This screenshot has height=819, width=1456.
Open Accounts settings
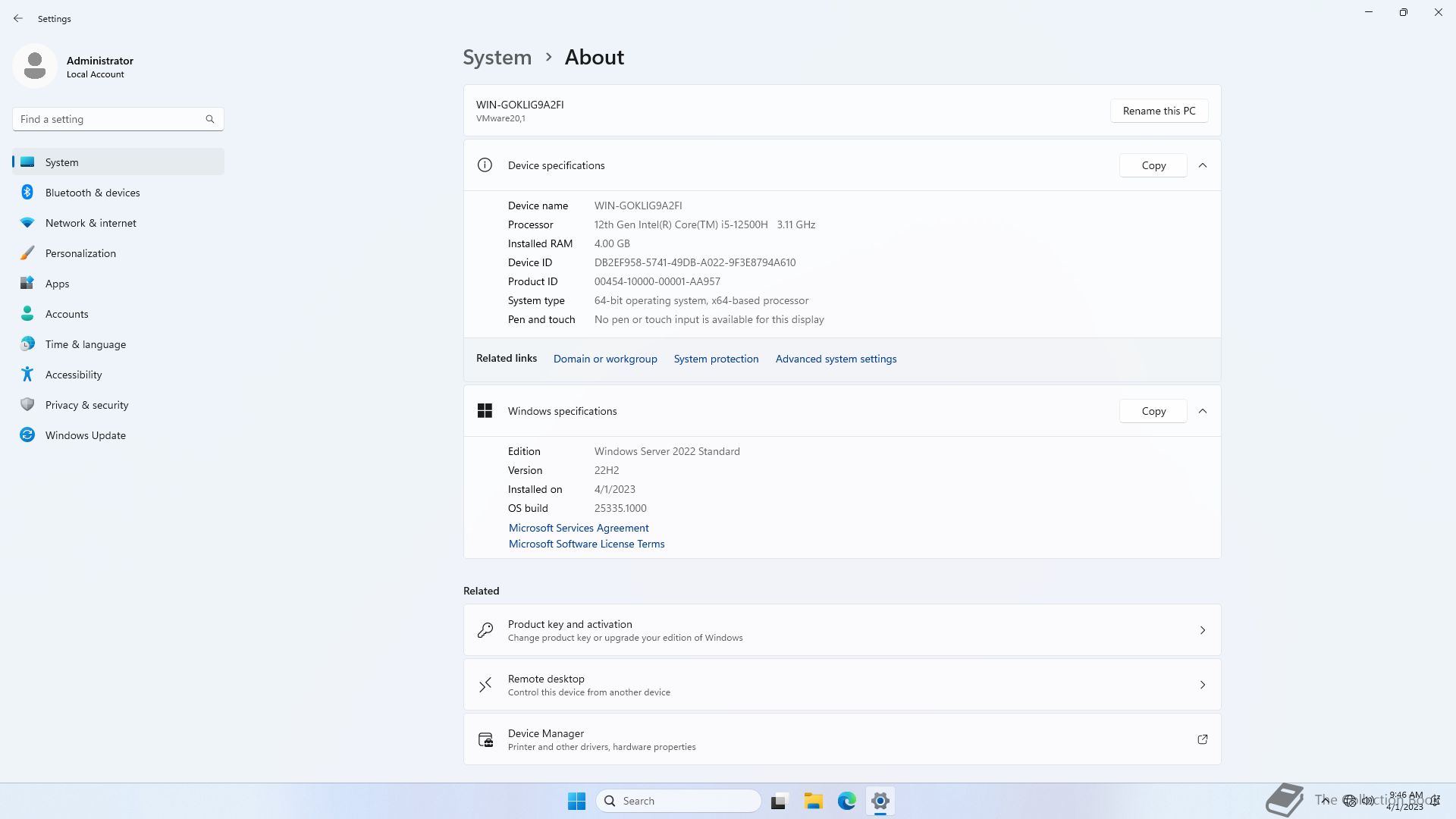(118, 314)
